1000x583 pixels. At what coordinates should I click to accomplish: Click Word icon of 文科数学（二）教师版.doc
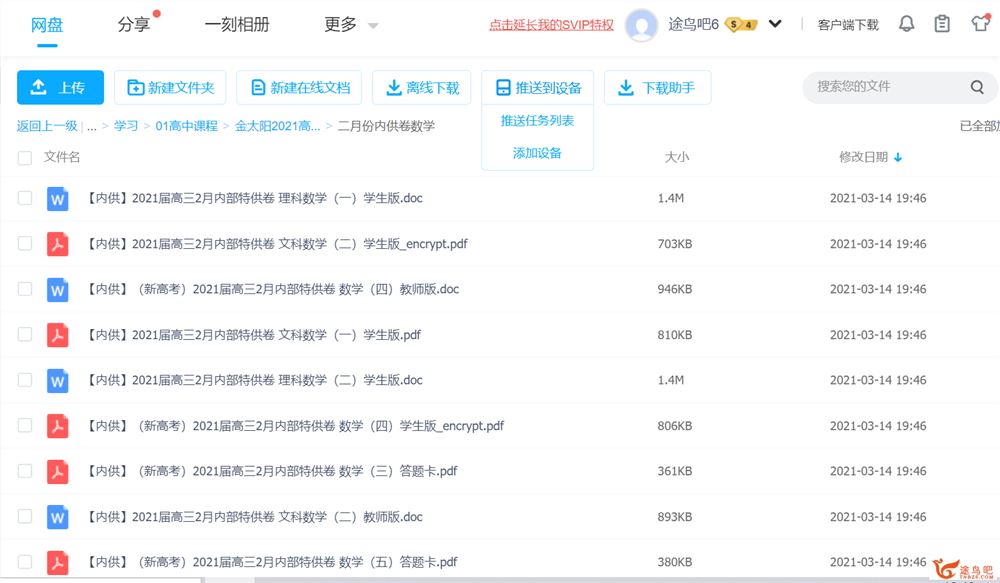57,517
